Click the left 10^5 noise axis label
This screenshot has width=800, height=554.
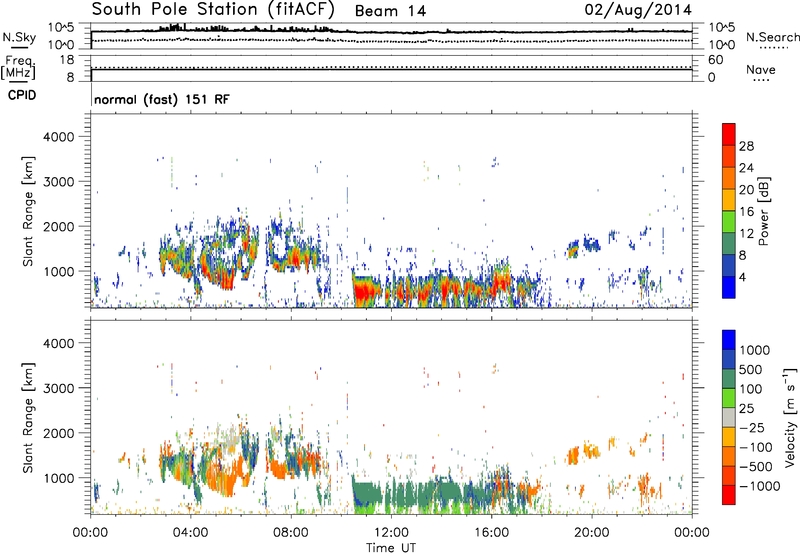coord(61,27)
